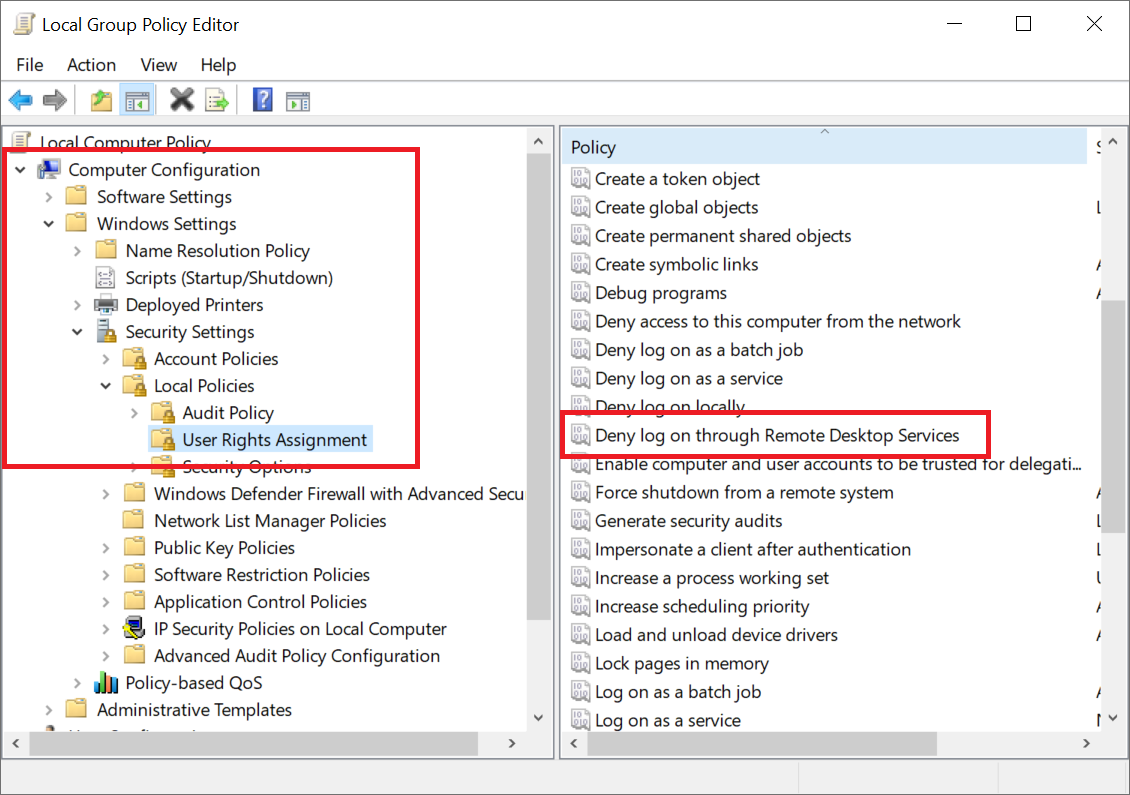Click icon beside Debug programs policy
Viewport: 1130px width, 795px height.
click(x=580, y=292)
